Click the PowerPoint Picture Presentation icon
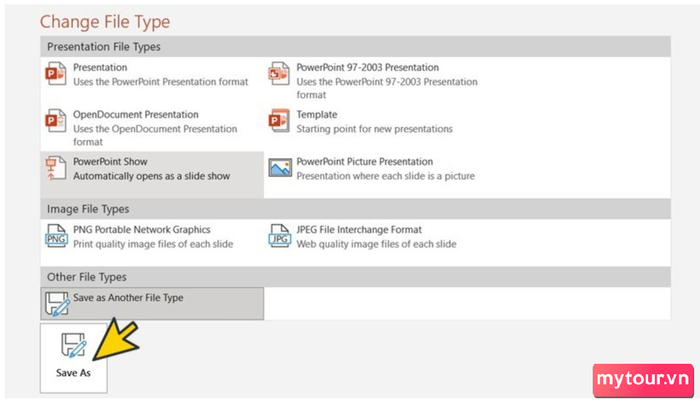This screenshot has height=405, width=700. tap(280, 168)
